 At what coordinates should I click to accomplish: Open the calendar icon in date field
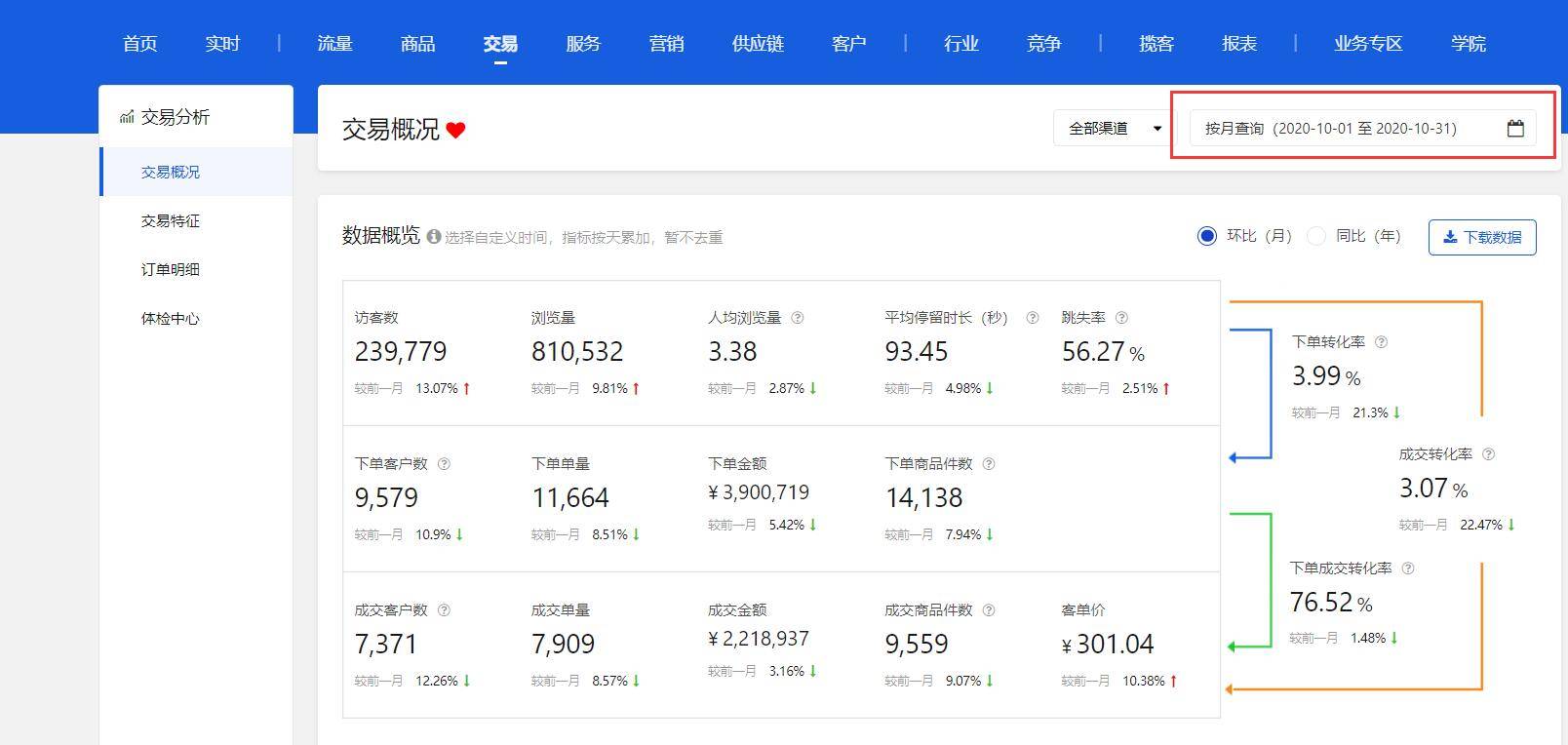pos(1514,129)
